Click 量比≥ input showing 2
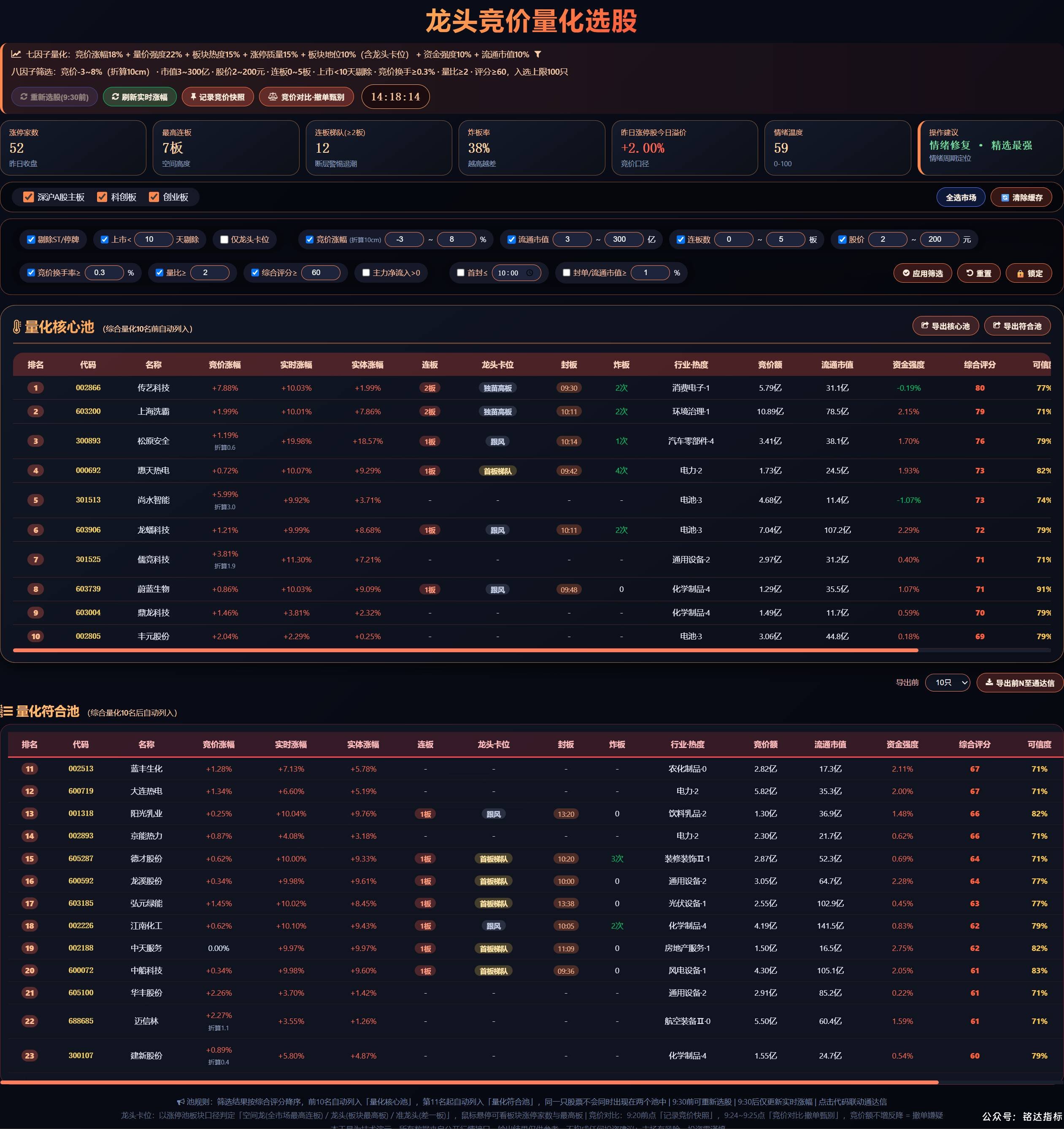Screen dimensions: 1064x1129 (210, 273)
